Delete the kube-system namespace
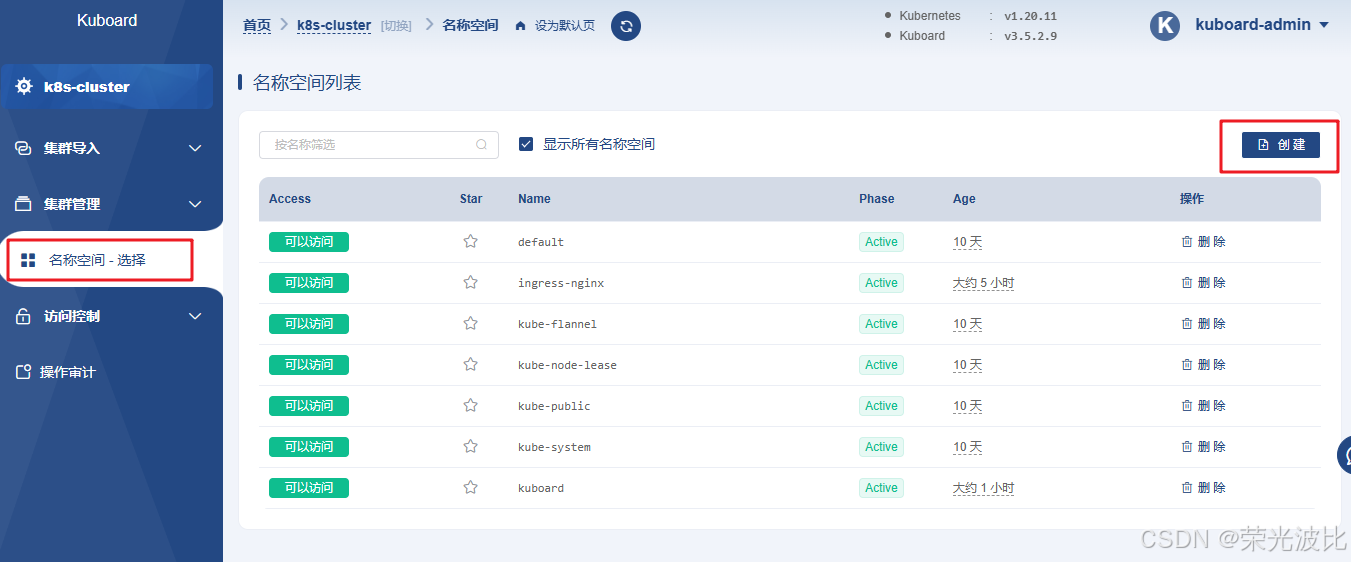1351x562 pixels. 1203,447
